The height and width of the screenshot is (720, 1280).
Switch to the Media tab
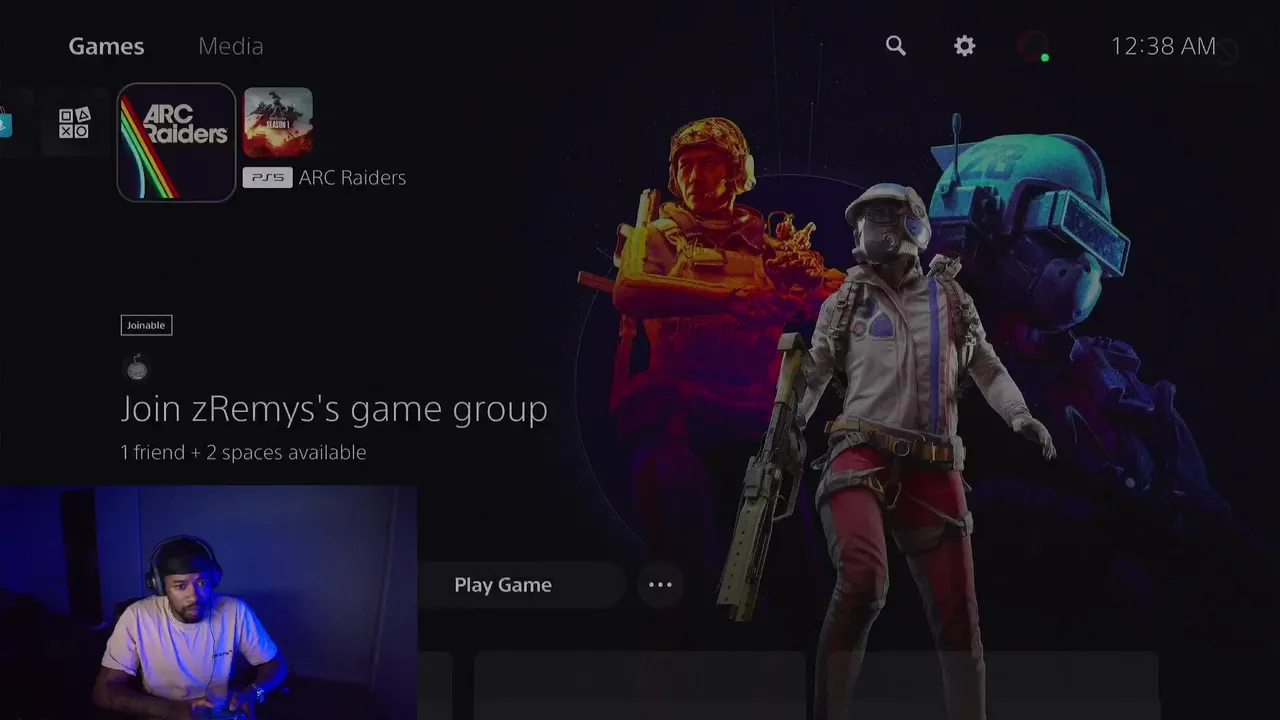231,46
